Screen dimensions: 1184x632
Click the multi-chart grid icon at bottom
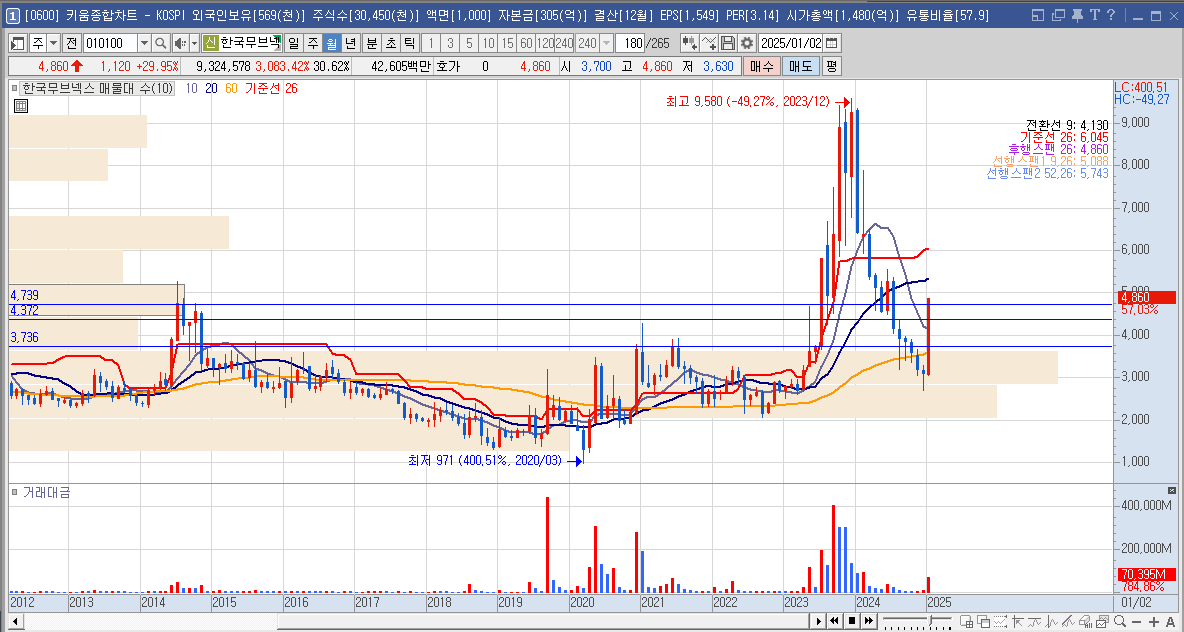967,621
